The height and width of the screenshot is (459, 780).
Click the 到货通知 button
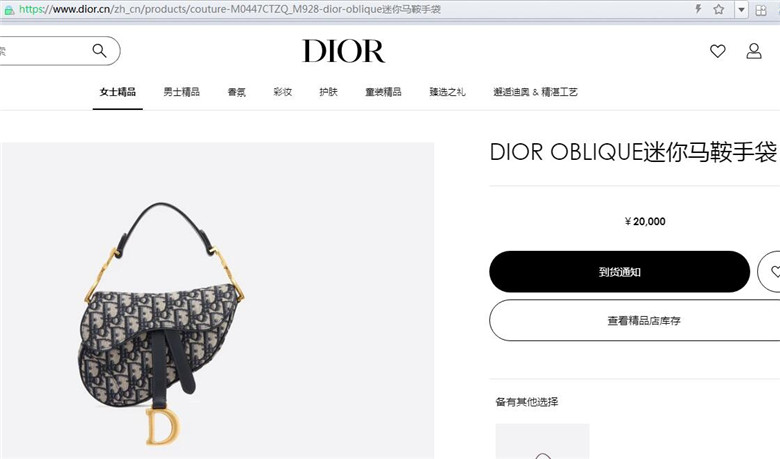click(619, 272)
